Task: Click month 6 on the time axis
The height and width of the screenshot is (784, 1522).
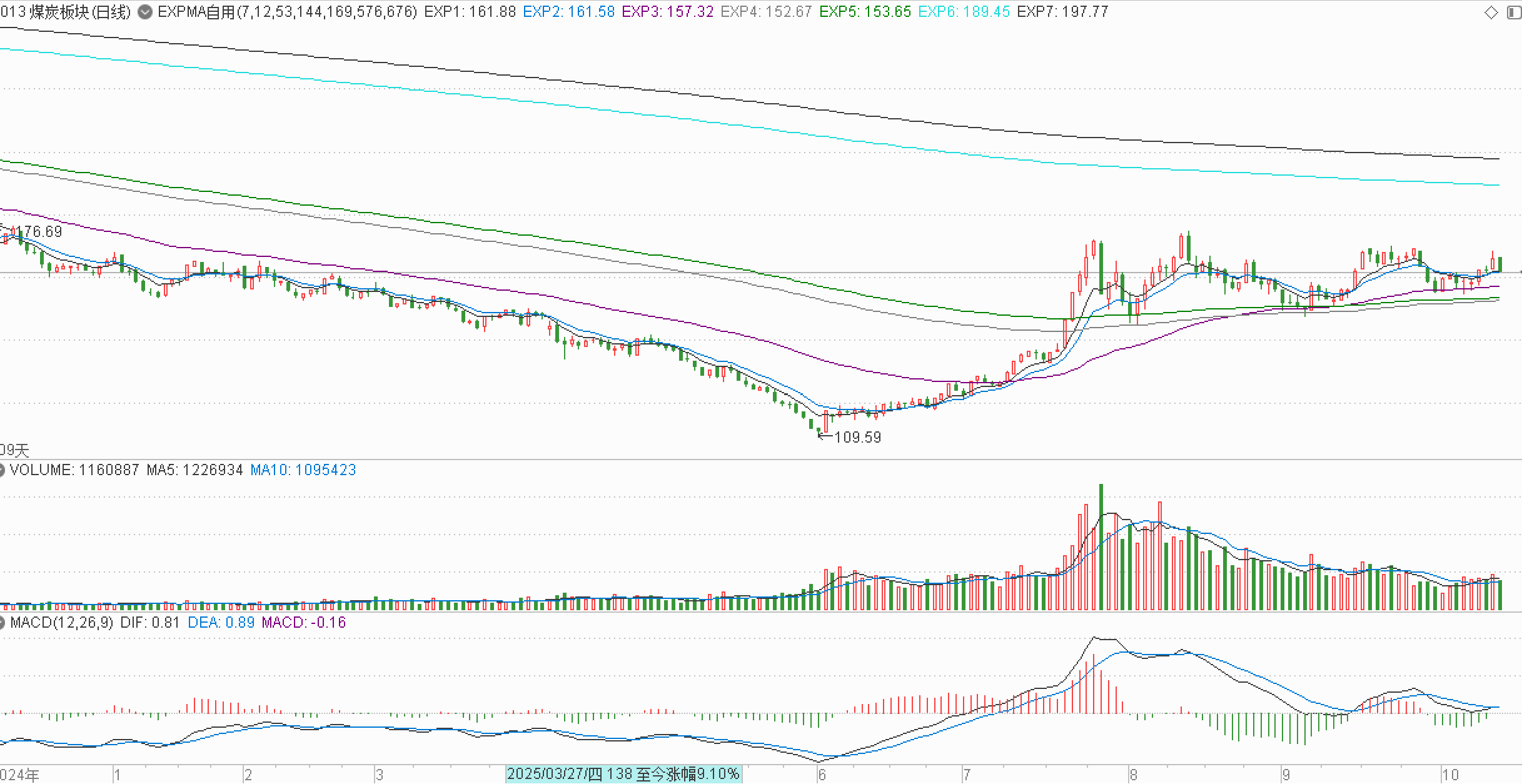Action: [x=822, y=775]
